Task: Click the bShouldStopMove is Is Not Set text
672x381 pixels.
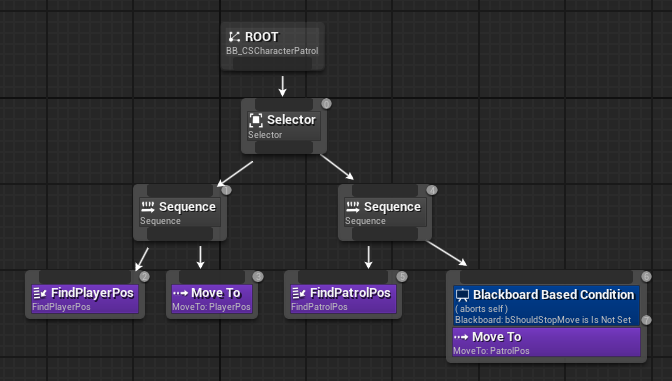Action: 568,320
